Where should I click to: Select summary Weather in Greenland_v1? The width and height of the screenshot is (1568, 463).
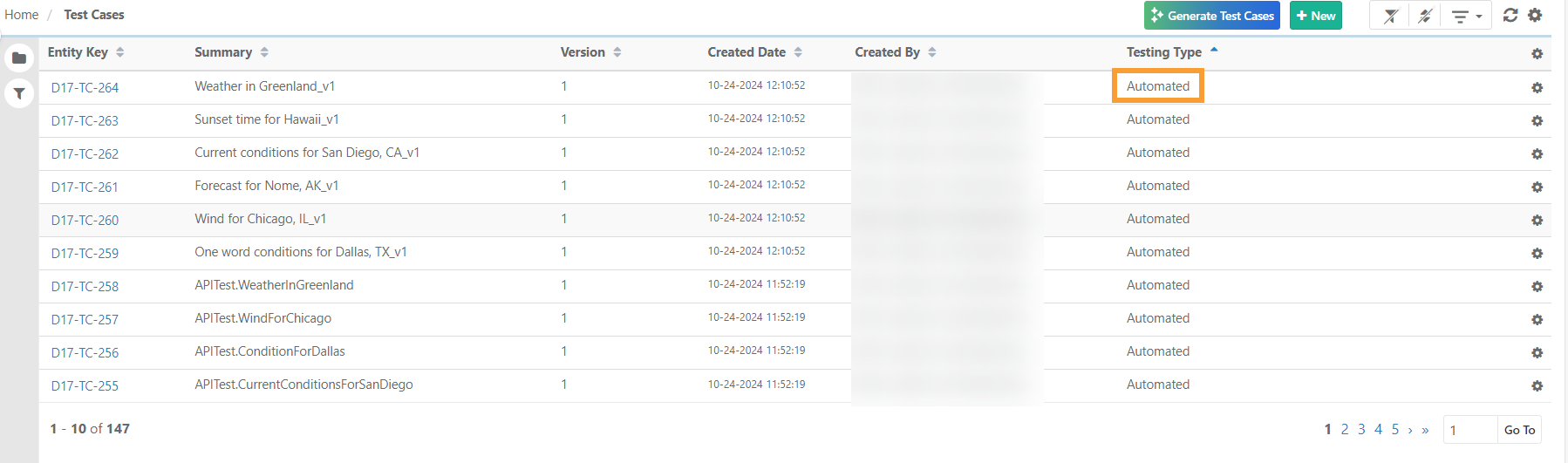click(x=265, y=86)
